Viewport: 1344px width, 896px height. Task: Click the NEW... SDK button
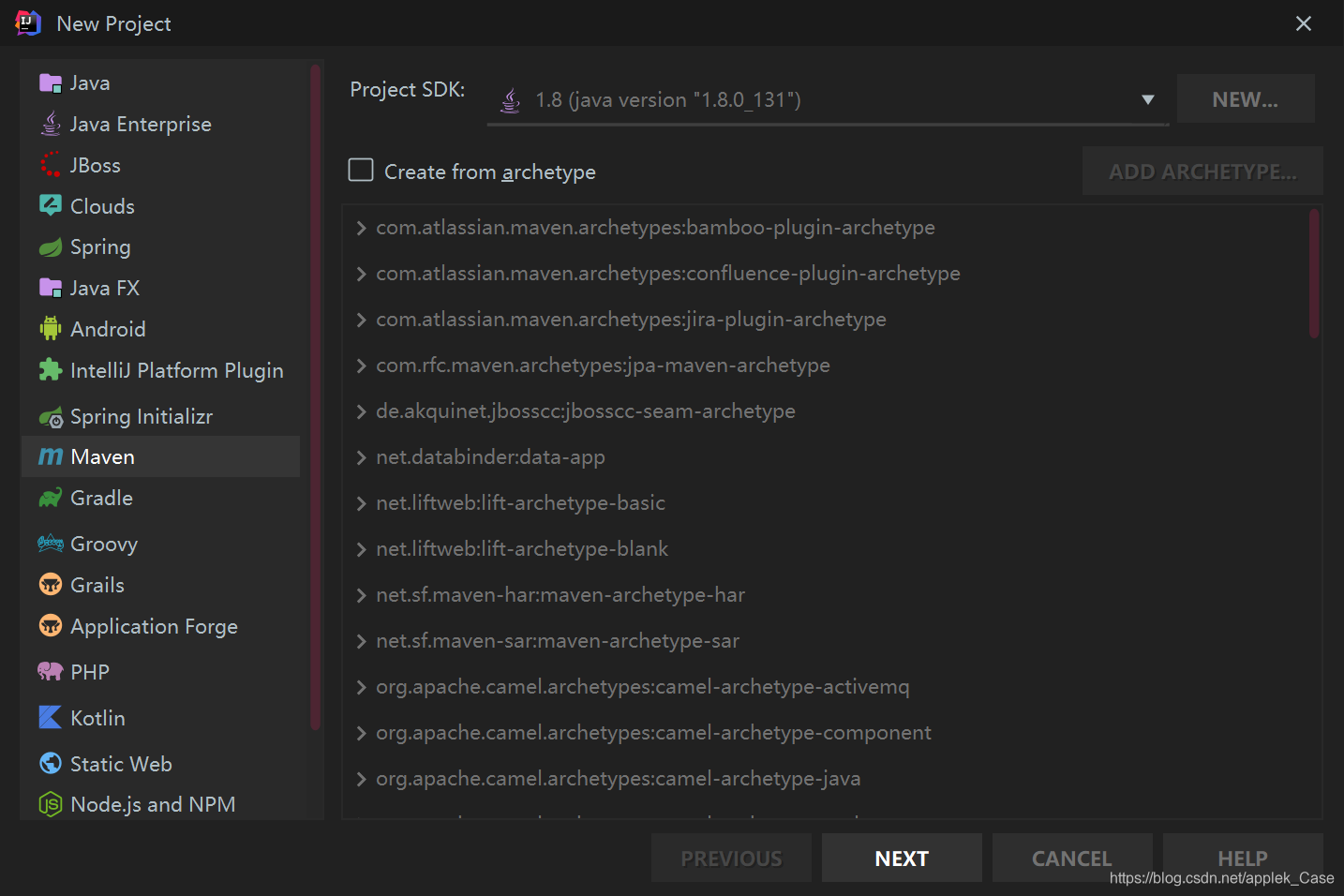point(1246,98)
